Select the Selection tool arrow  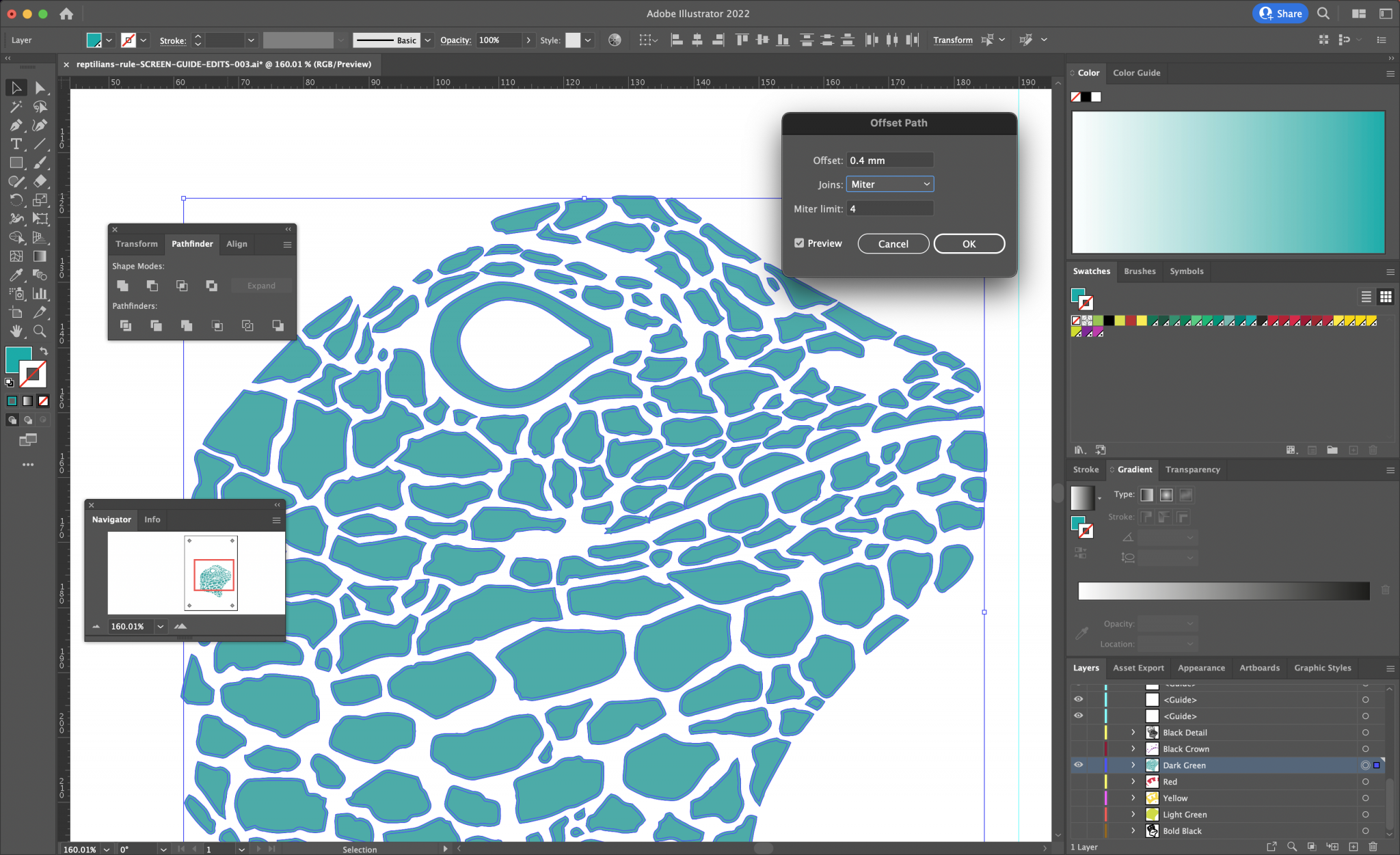[16, 87]
